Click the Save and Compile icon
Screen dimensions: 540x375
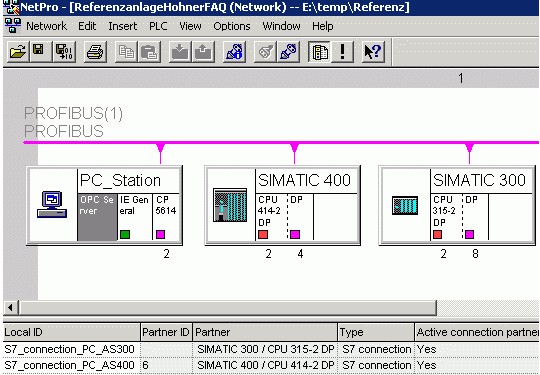64,52
